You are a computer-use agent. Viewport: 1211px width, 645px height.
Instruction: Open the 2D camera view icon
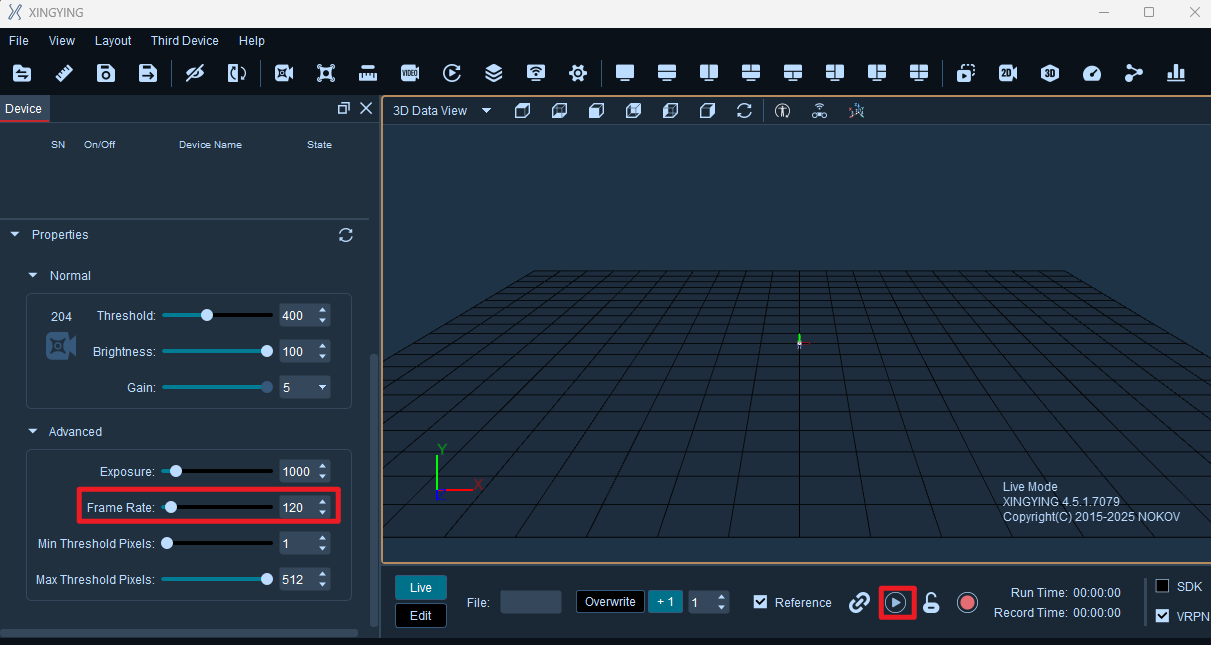1008,73
